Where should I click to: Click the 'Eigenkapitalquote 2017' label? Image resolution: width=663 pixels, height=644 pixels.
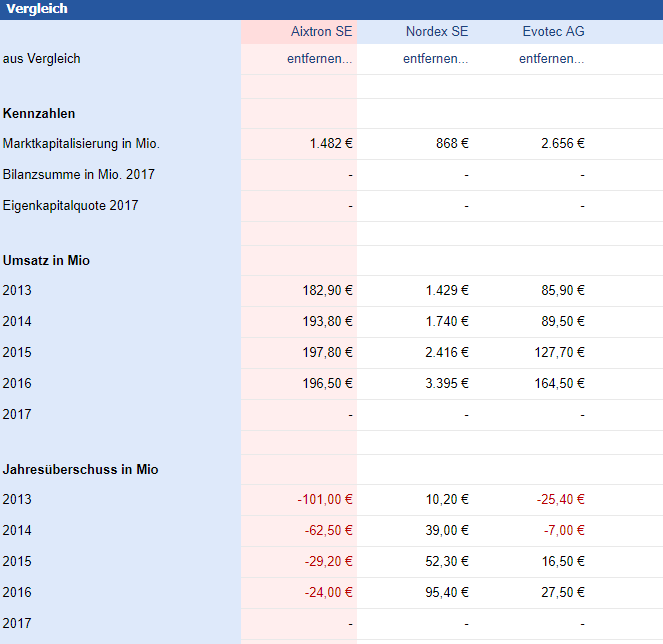pos(70,205)
